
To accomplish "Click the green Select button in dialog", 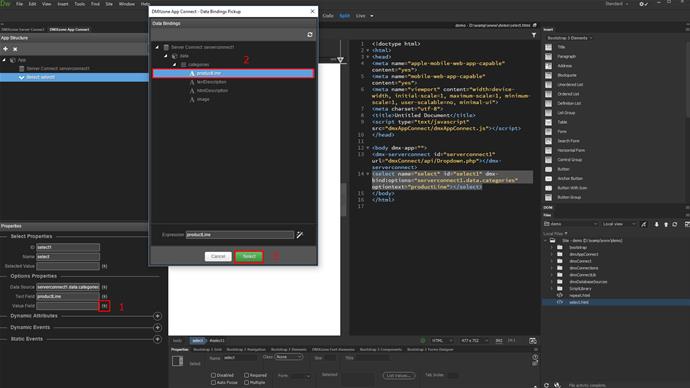I will point(249,256).
